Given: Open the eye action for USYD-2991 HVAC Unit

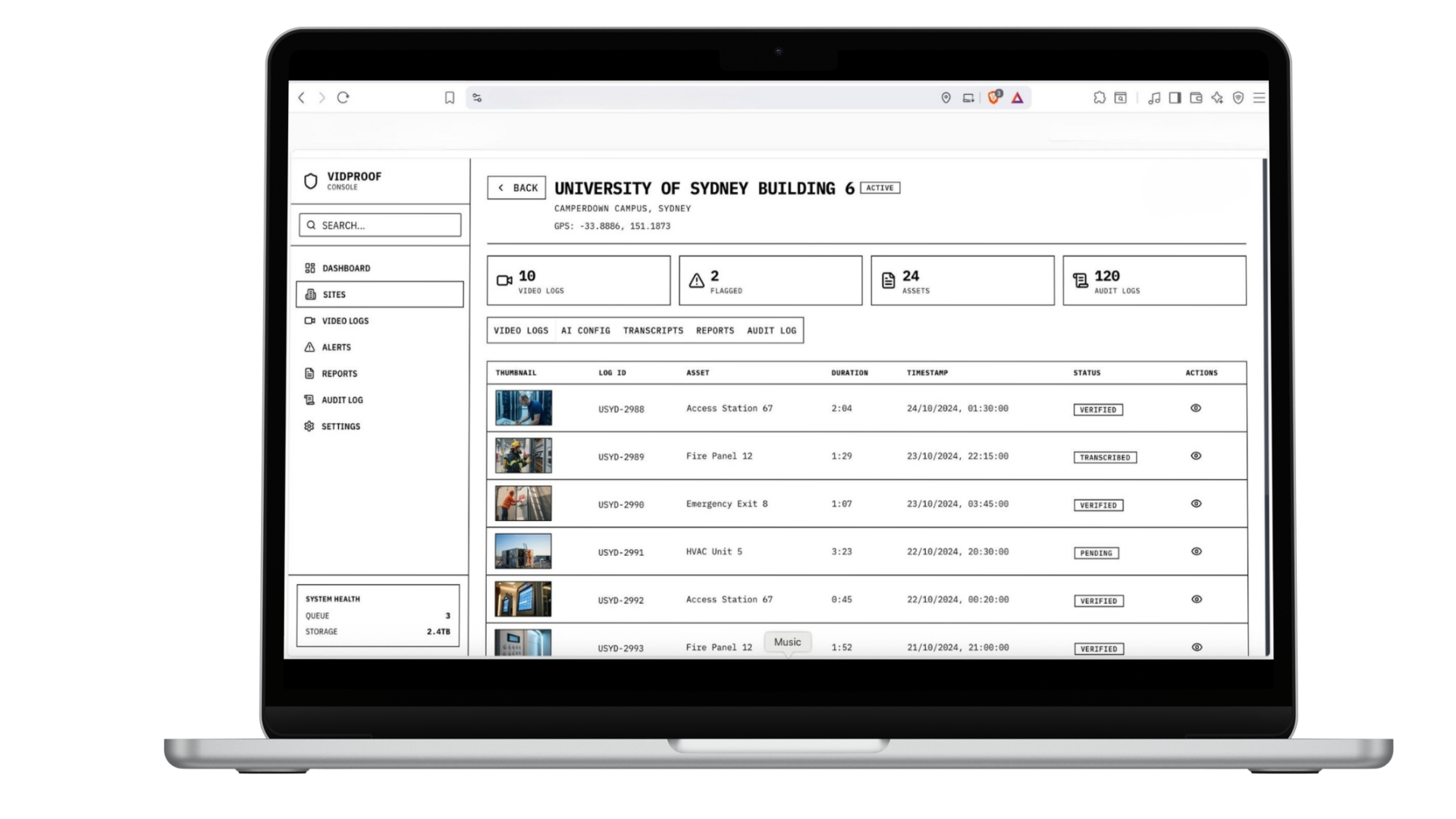Looking at the screenshot, I should [x=1196, y=551].
